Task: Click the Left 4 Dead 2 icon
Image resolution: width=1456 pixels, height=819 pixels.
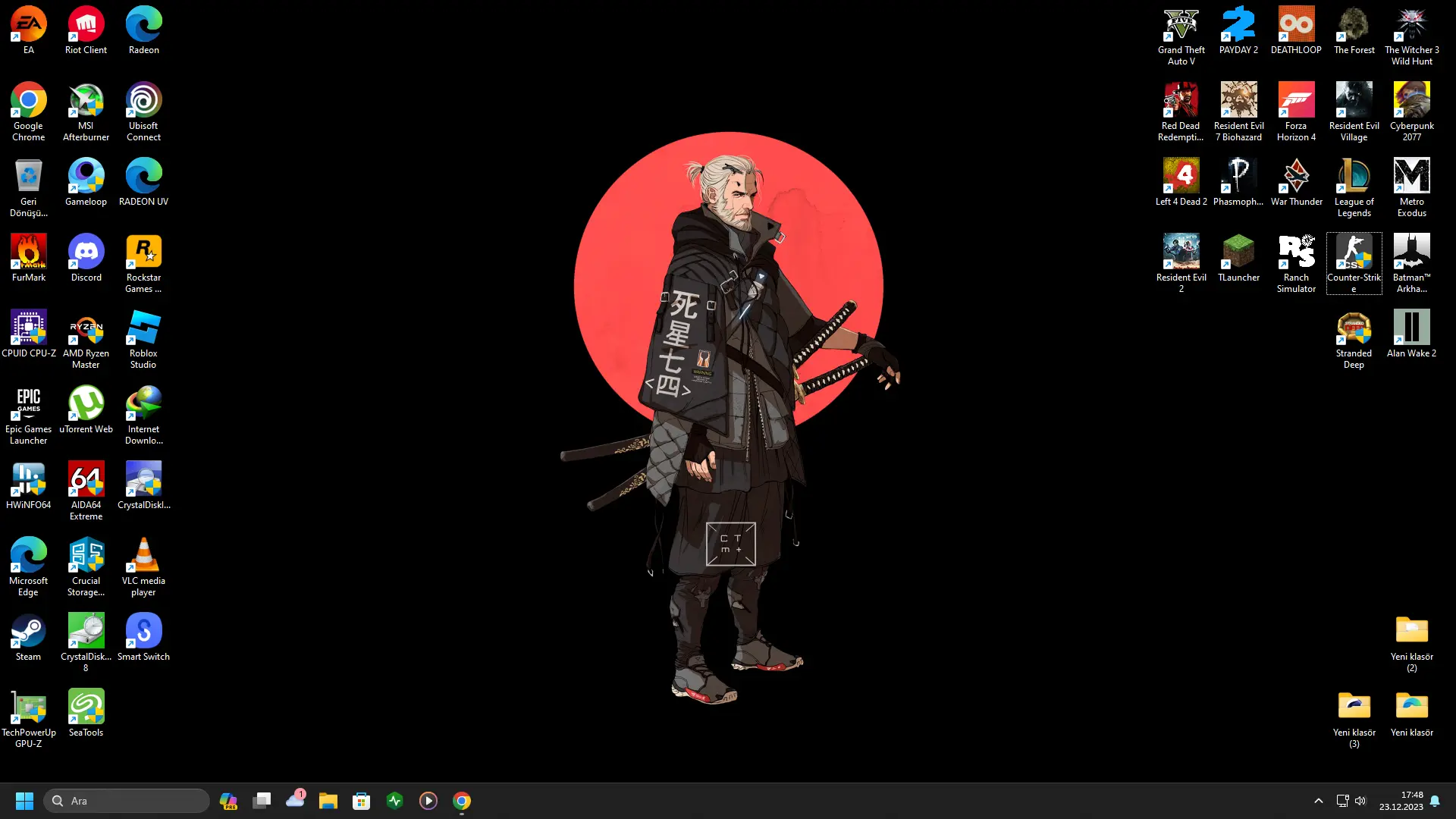Action: point(1181,182)
